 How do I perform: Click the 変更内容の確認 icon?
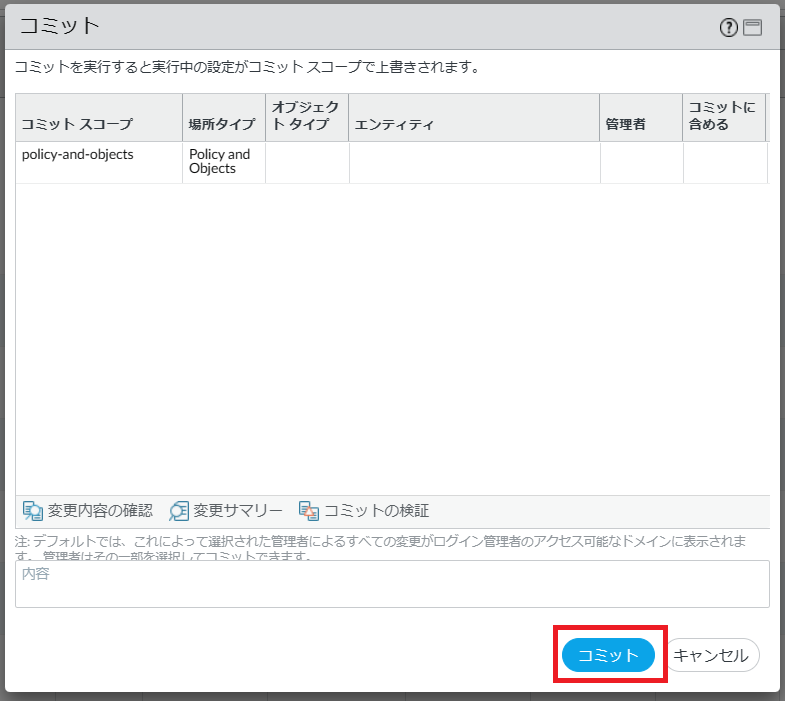tap(33, 511)
